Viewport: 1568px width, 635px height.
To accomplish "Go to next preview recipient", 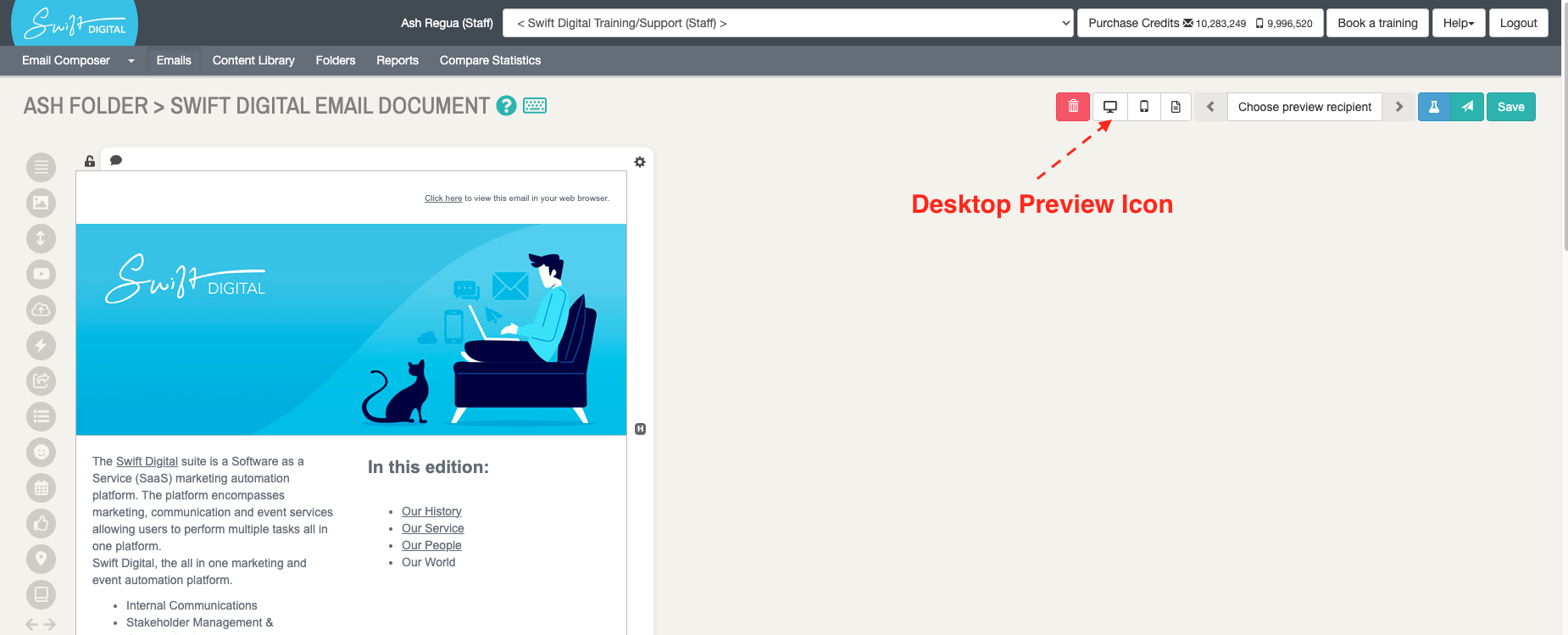I will tap(1399, 107).
